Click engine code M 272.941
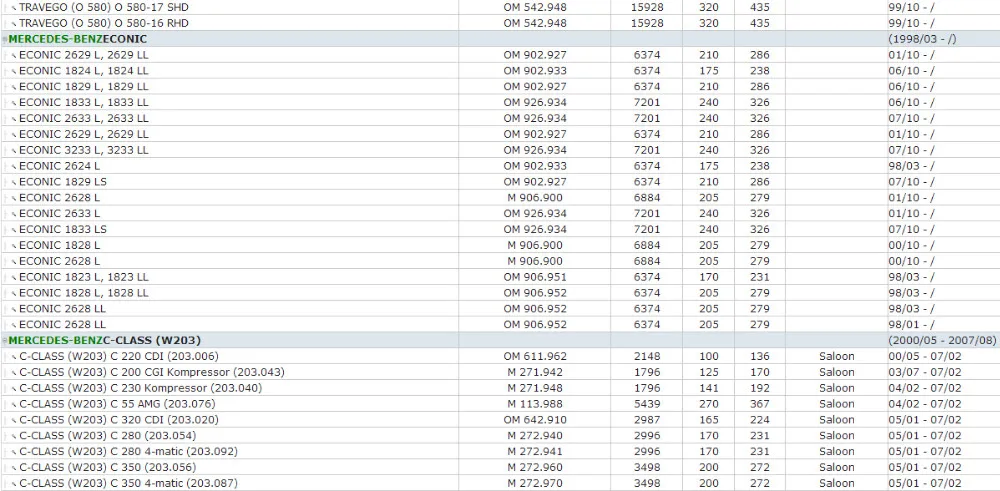This screenshot has height=491, width=1000. click(535, 451)
